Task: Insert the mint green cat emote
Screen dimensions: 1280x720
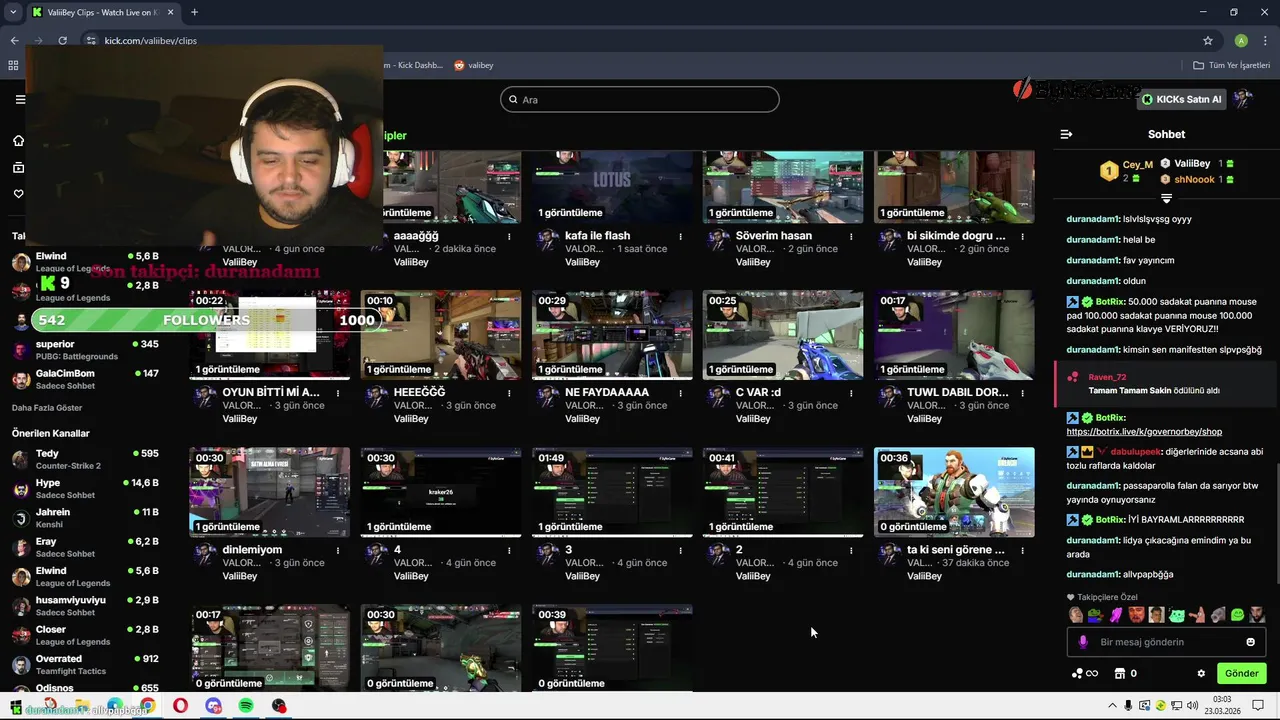Action: [x=1177, y=615]
